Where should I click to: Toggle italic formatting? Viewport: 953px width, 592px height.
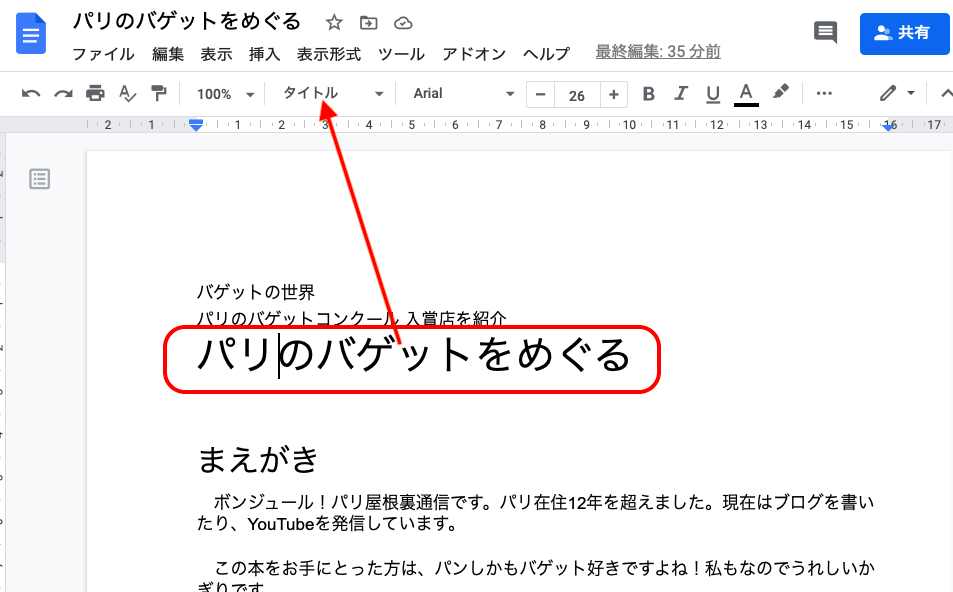tap(681, 94)
